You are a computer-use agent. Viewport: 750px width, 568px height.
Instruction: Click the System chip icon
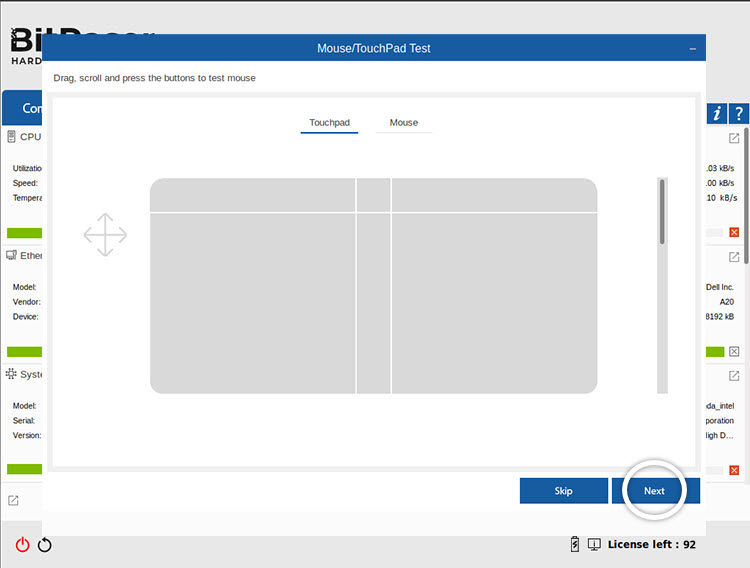pos(12,374)
